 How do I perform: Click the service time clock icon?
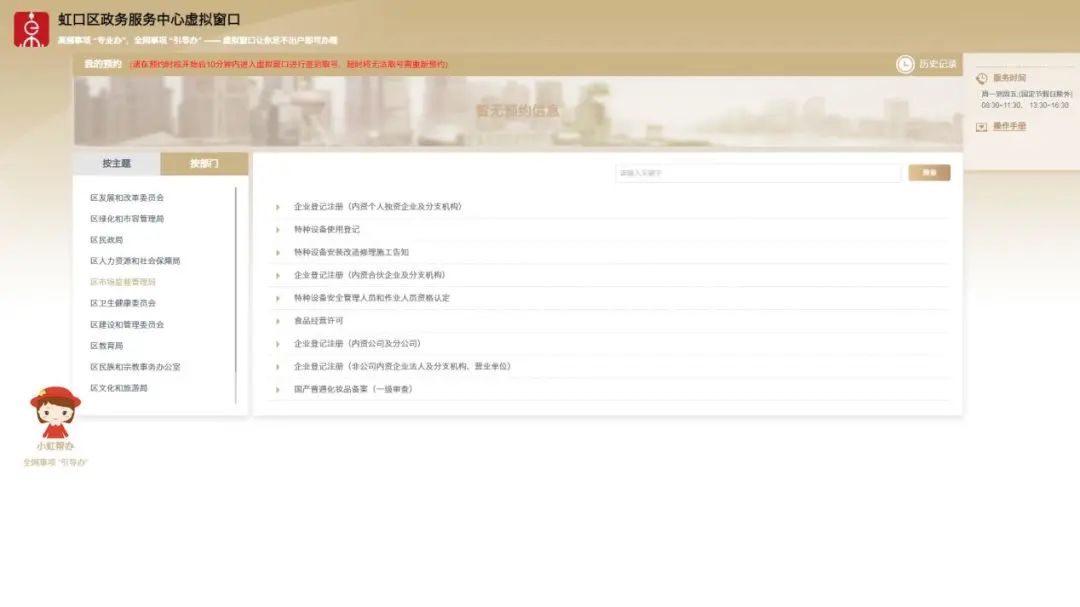pyautogui.click(x=982, y=79)
